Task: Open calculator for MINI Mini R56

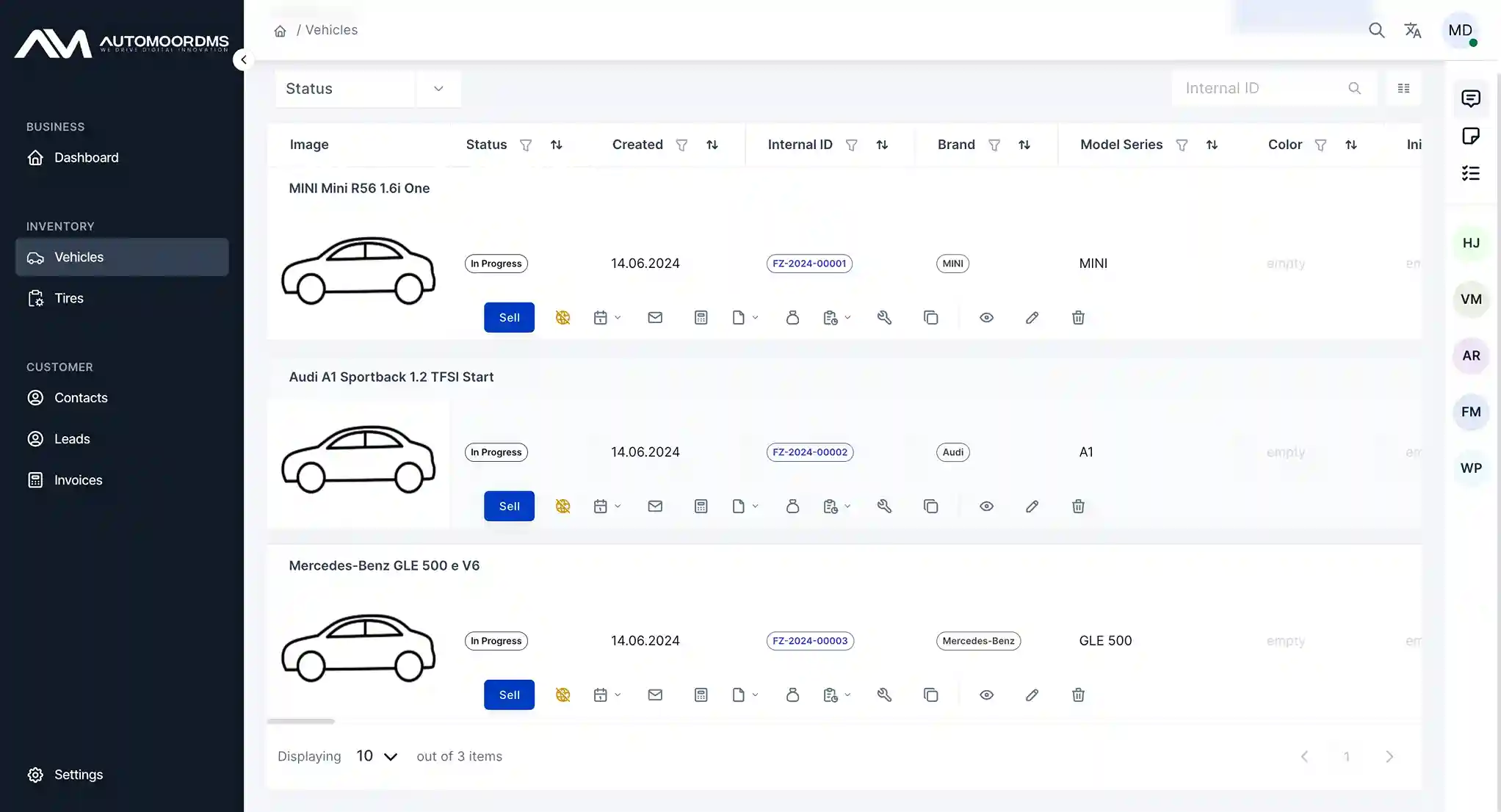Action: pos(701,317)
